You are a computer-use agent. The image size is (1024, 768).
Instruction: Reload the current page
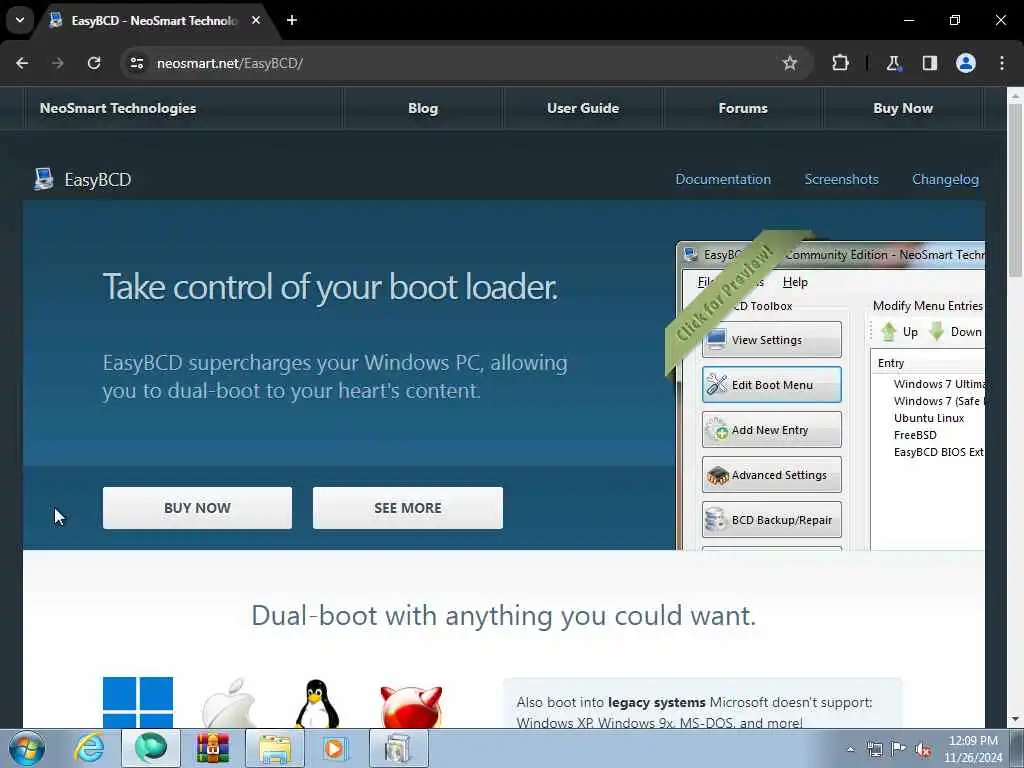tap(94, 63)
